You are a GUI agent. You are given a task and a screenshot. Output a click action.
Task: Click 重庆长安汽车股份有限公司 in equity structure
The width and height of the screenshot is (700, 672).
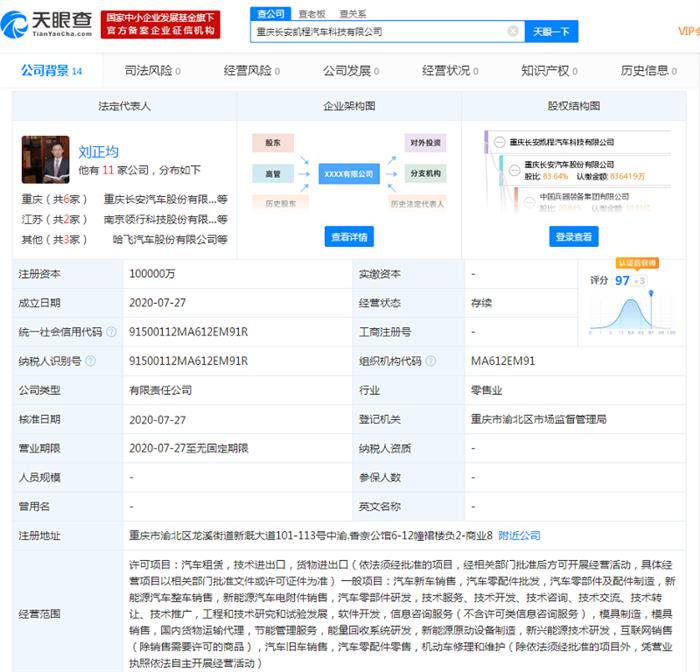point(569,164)
